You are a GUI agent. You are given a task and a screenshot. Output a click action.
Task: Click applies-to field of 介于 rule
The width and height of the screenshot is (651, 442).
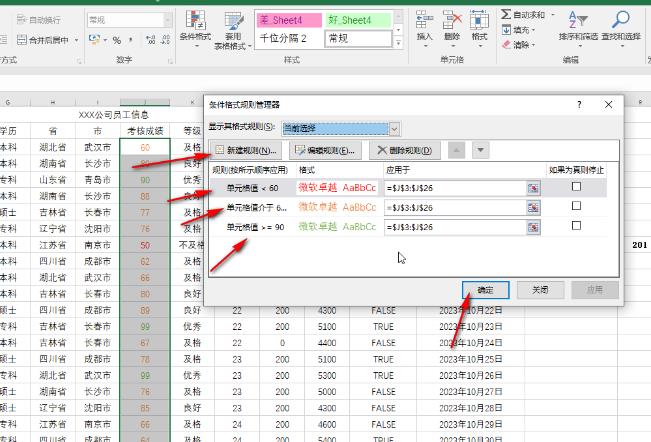pyautogui.click(x=455, y=208)
